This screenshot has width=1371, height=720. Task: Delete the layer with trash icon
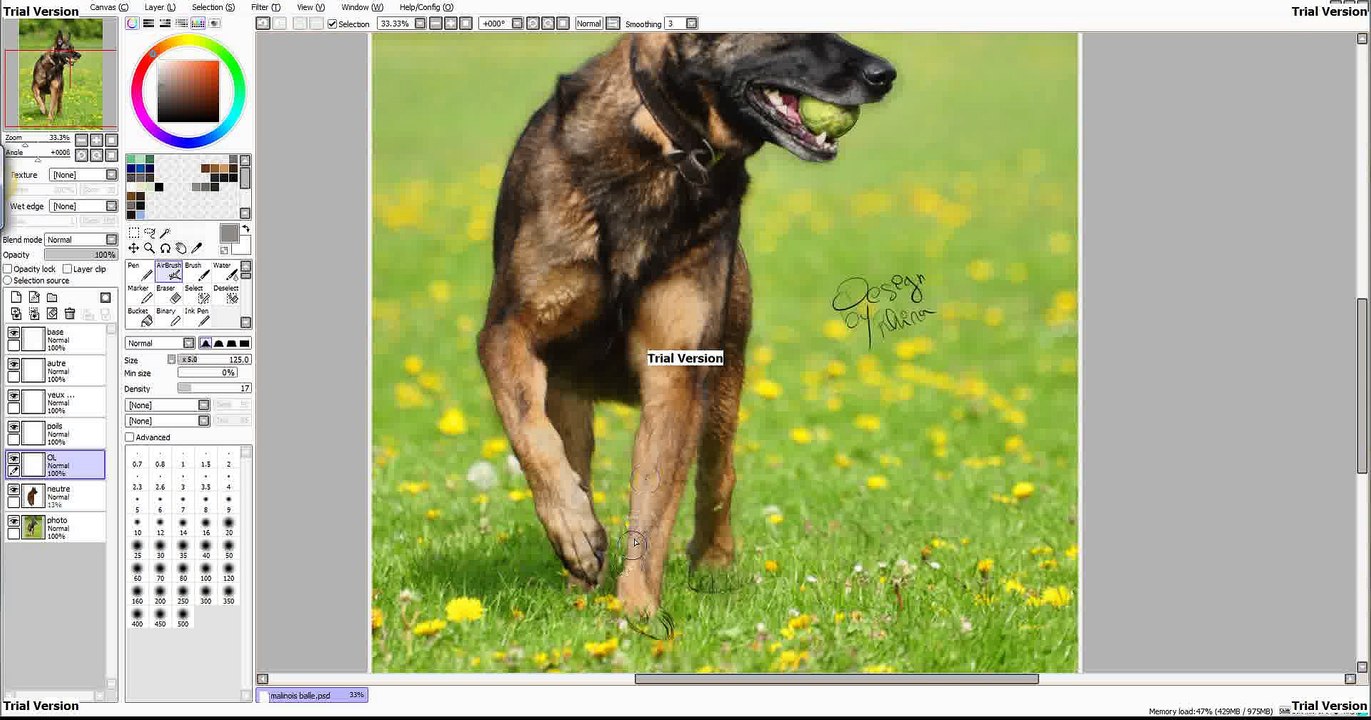pos(70,314)
